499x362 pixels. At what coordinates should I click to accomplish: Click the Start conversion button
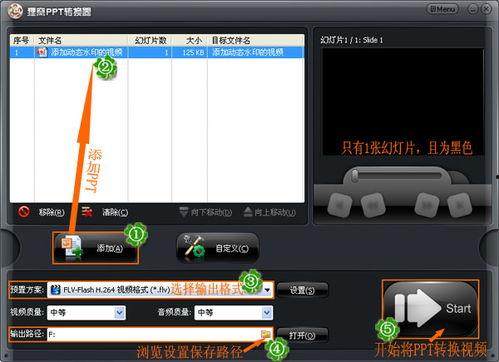430,309
